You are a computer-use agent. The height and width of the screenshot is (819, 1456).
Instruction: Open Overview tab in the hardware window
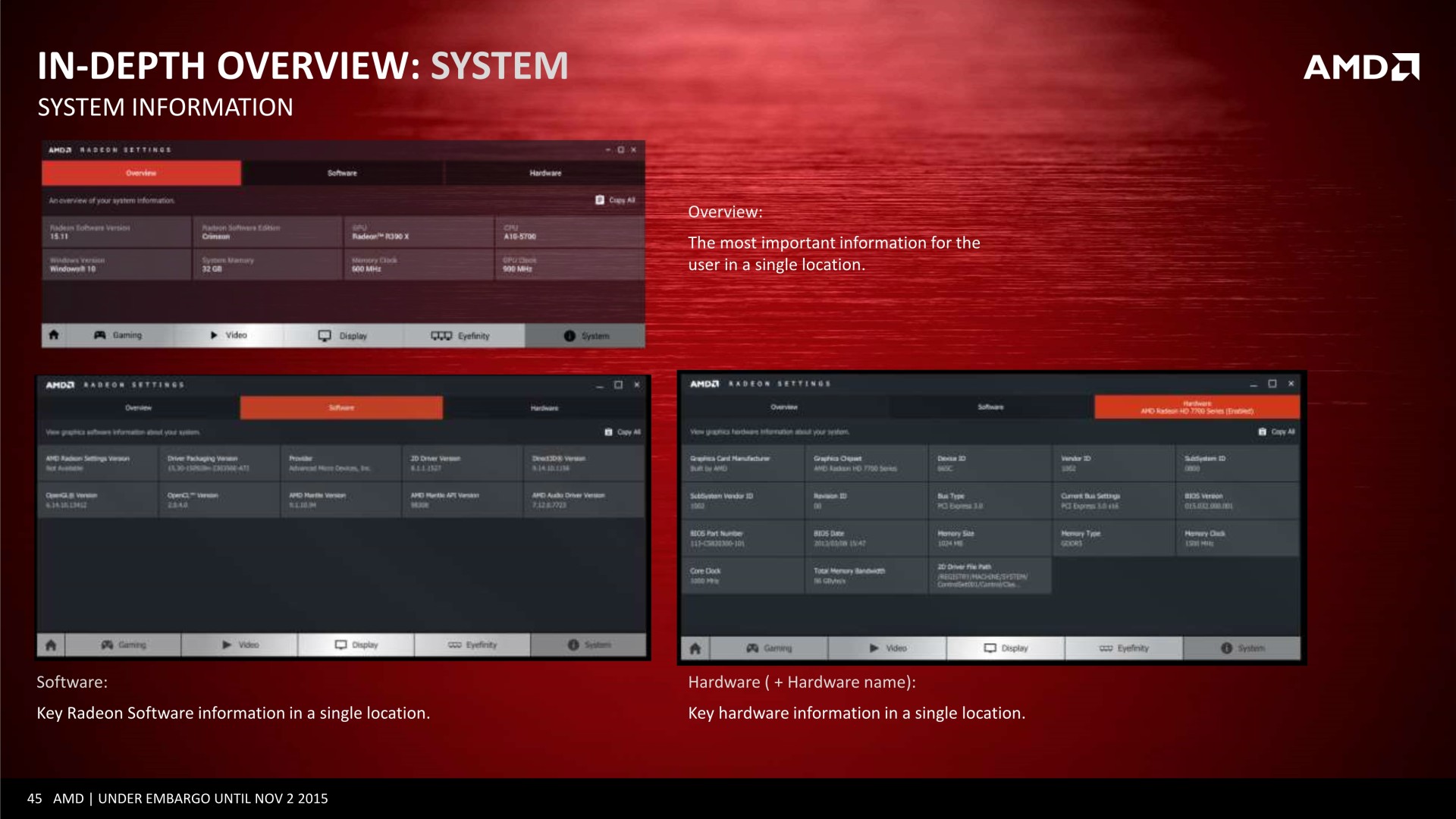pyautogui.click(x=784, y=407)
